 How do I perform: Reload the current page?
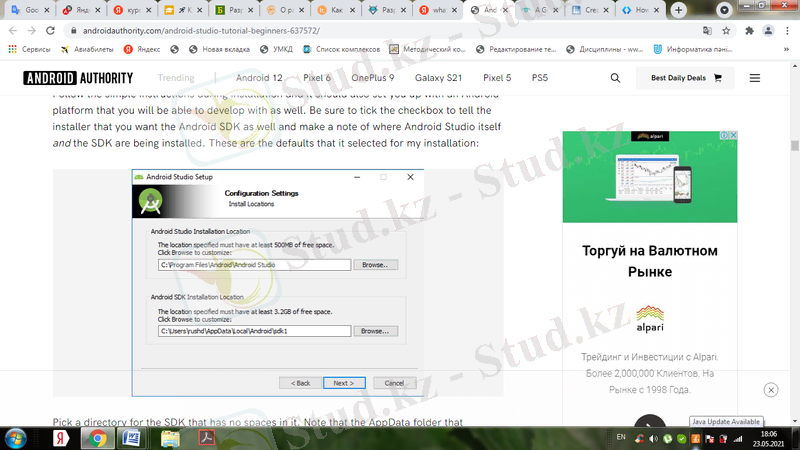50,31
